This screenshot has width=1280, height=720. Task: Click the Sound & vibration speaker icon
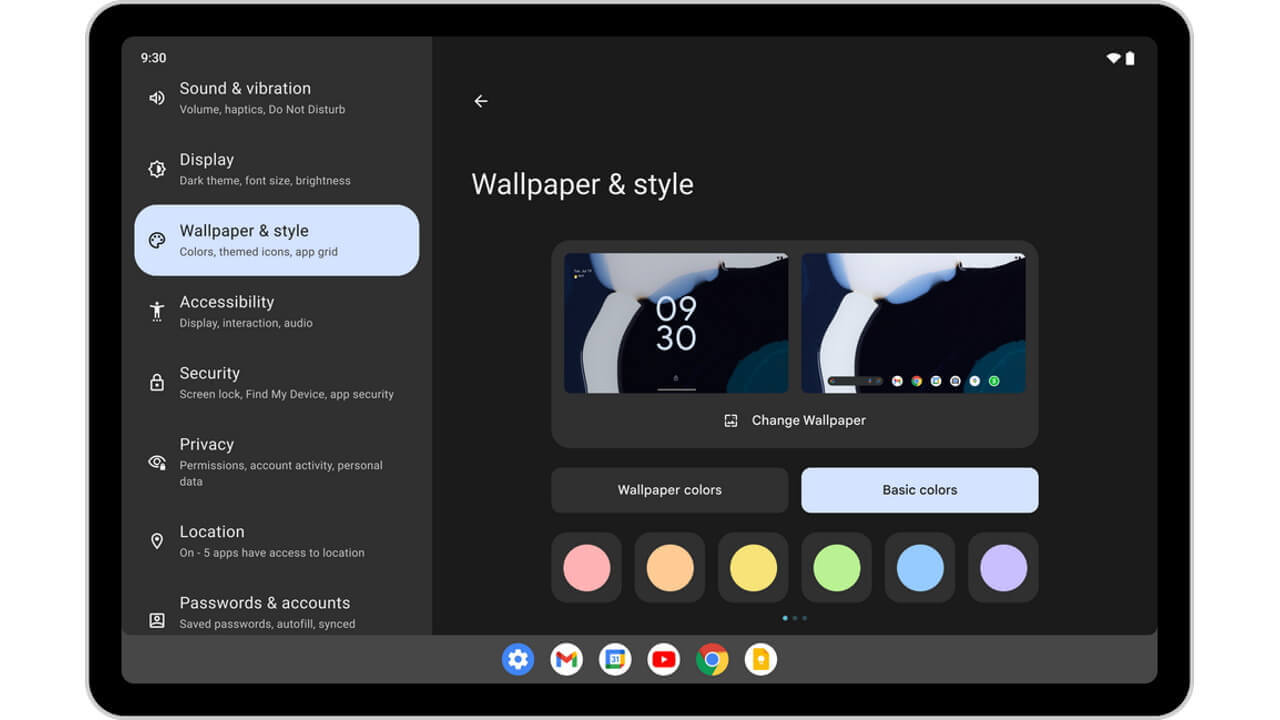(x=157, y=98)
